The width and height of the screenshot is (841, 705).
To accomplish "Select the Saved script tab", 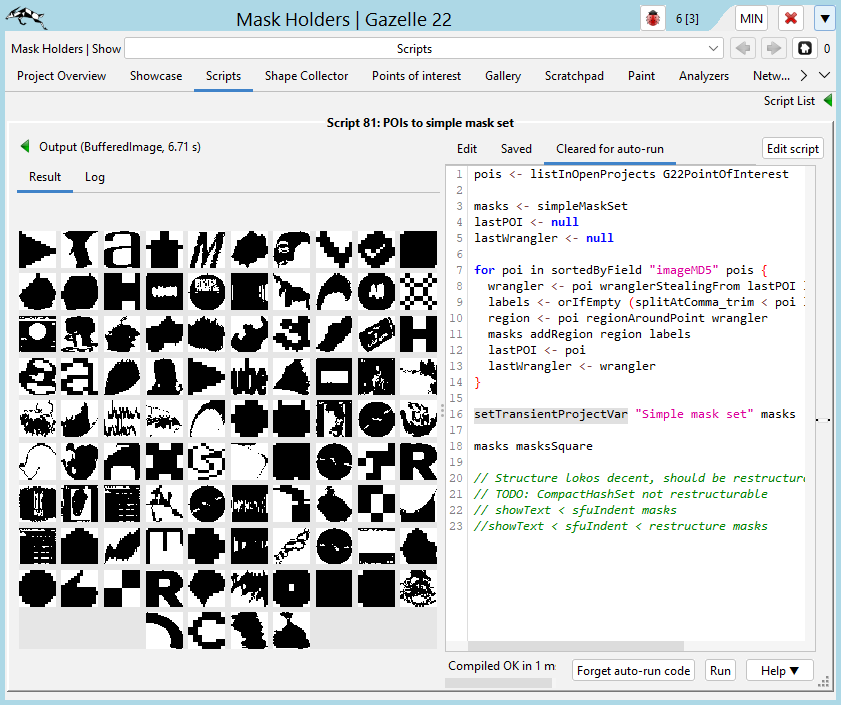I will pos(516,149).
